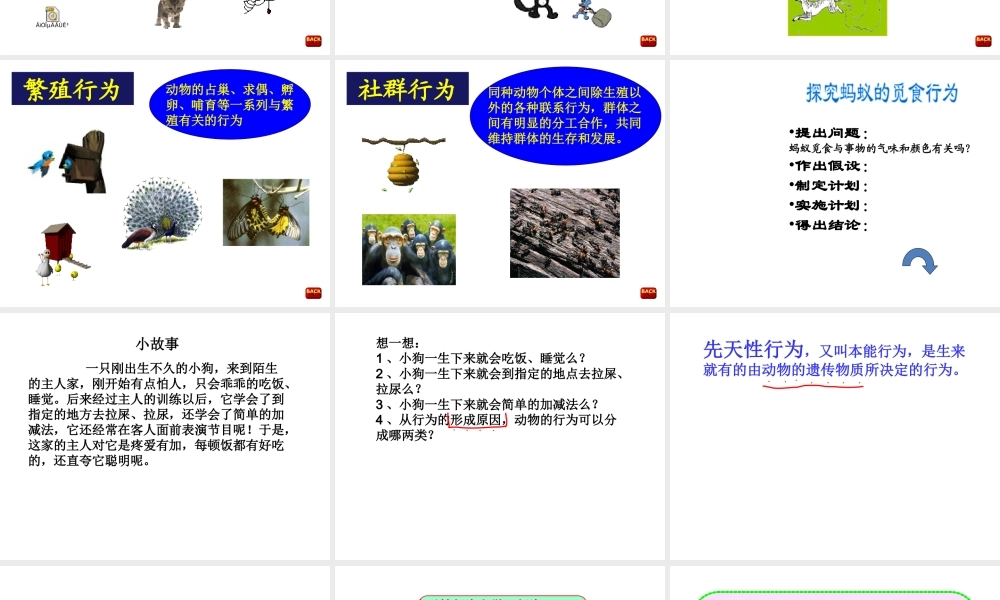The image size is (1000, 600).
Task: Select the red hen house clipart
Action: click(x=62, y=254)
